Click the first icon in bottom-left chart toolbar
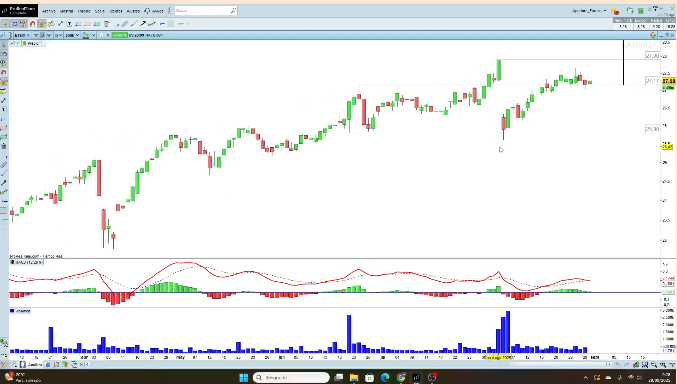The width and height of the screenshot is (677, 384). pyautogui.click(x=3, y=365)
